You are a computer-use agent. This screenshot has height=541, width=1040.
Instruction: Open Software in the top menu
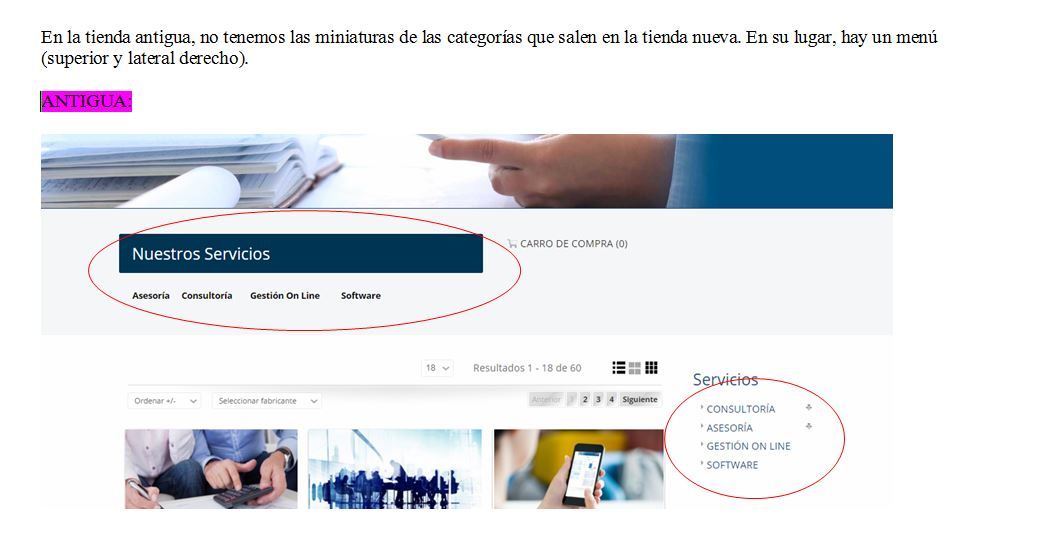(361, 296)
